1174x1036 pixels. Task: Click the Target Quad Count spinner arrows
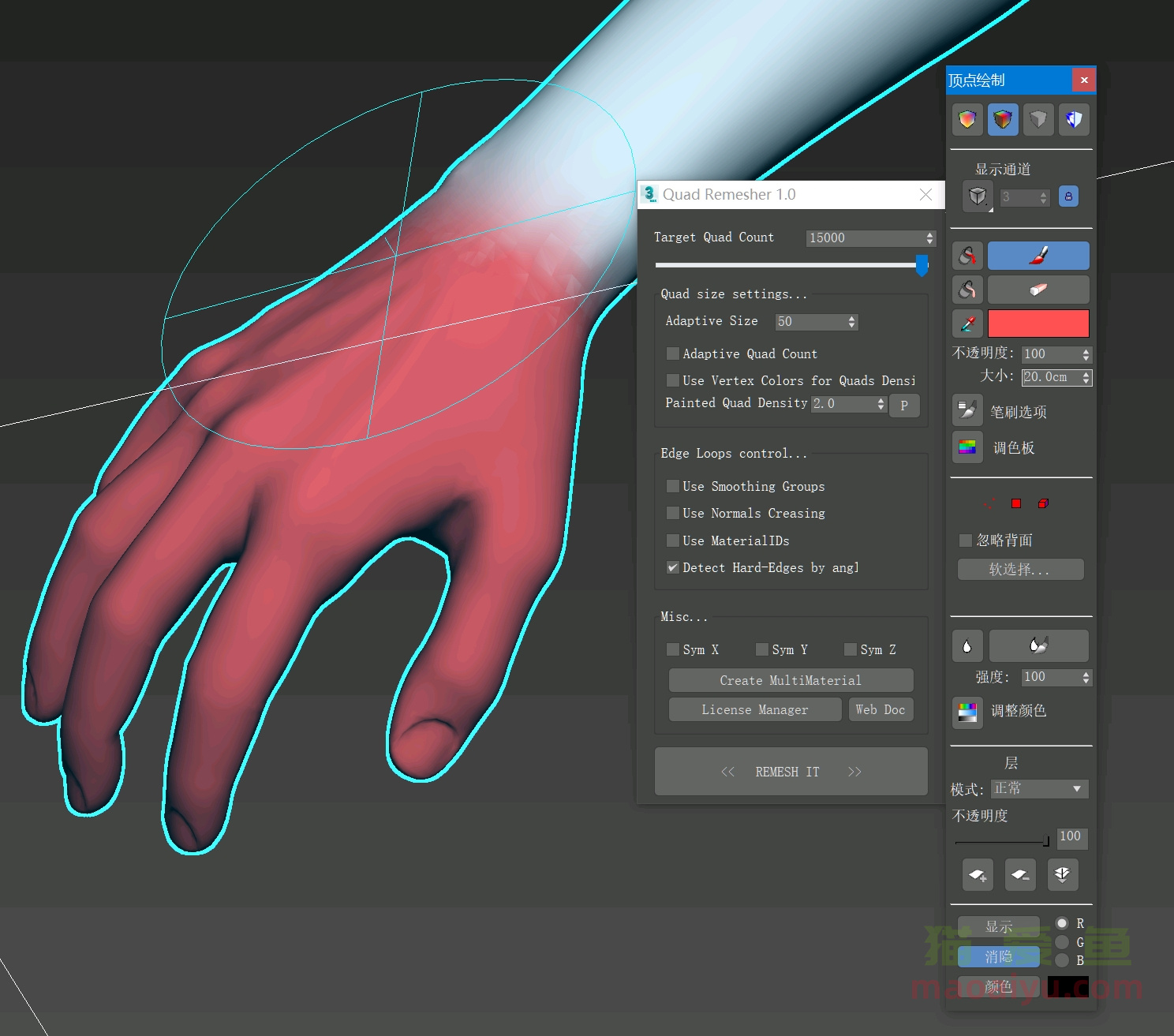point(929,238)
